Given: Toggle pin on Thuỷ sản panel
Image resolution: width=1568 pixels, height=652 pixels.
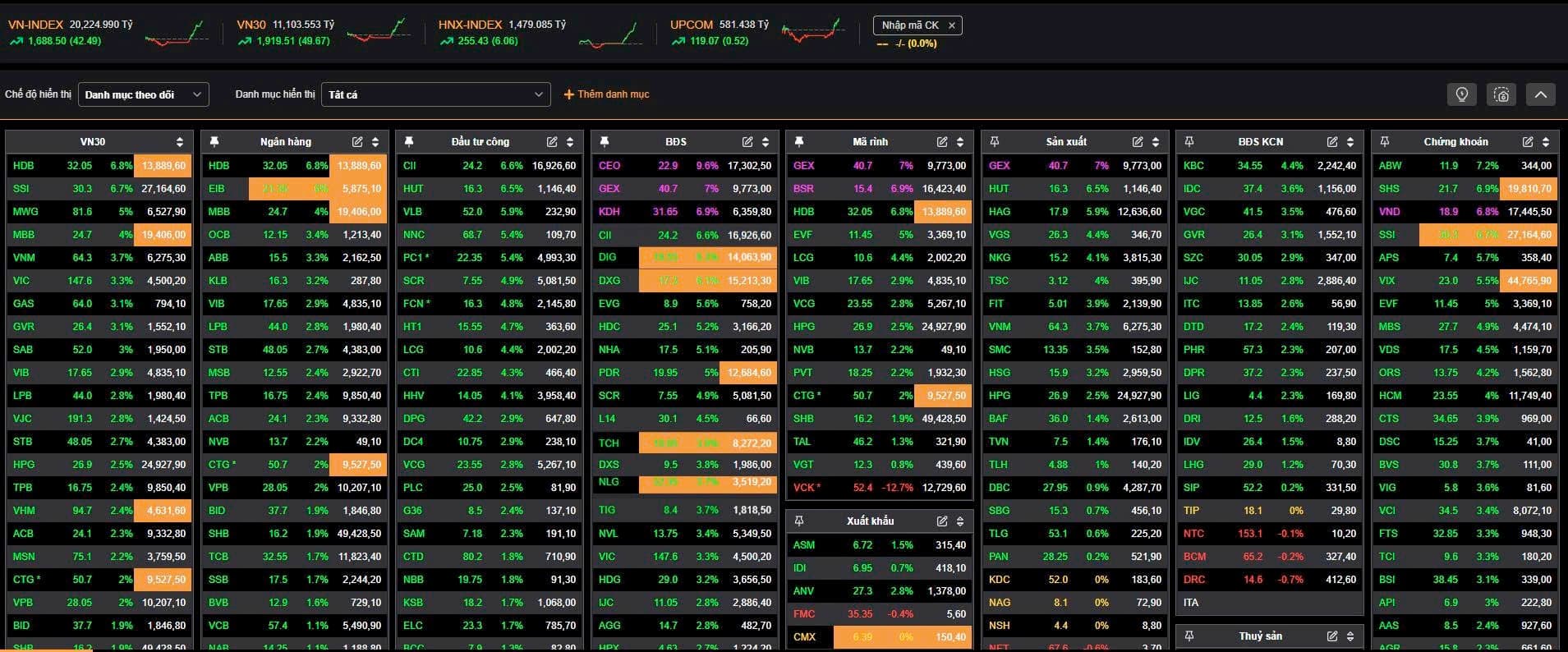Looking at the screenshot, I should (1189, 636).
